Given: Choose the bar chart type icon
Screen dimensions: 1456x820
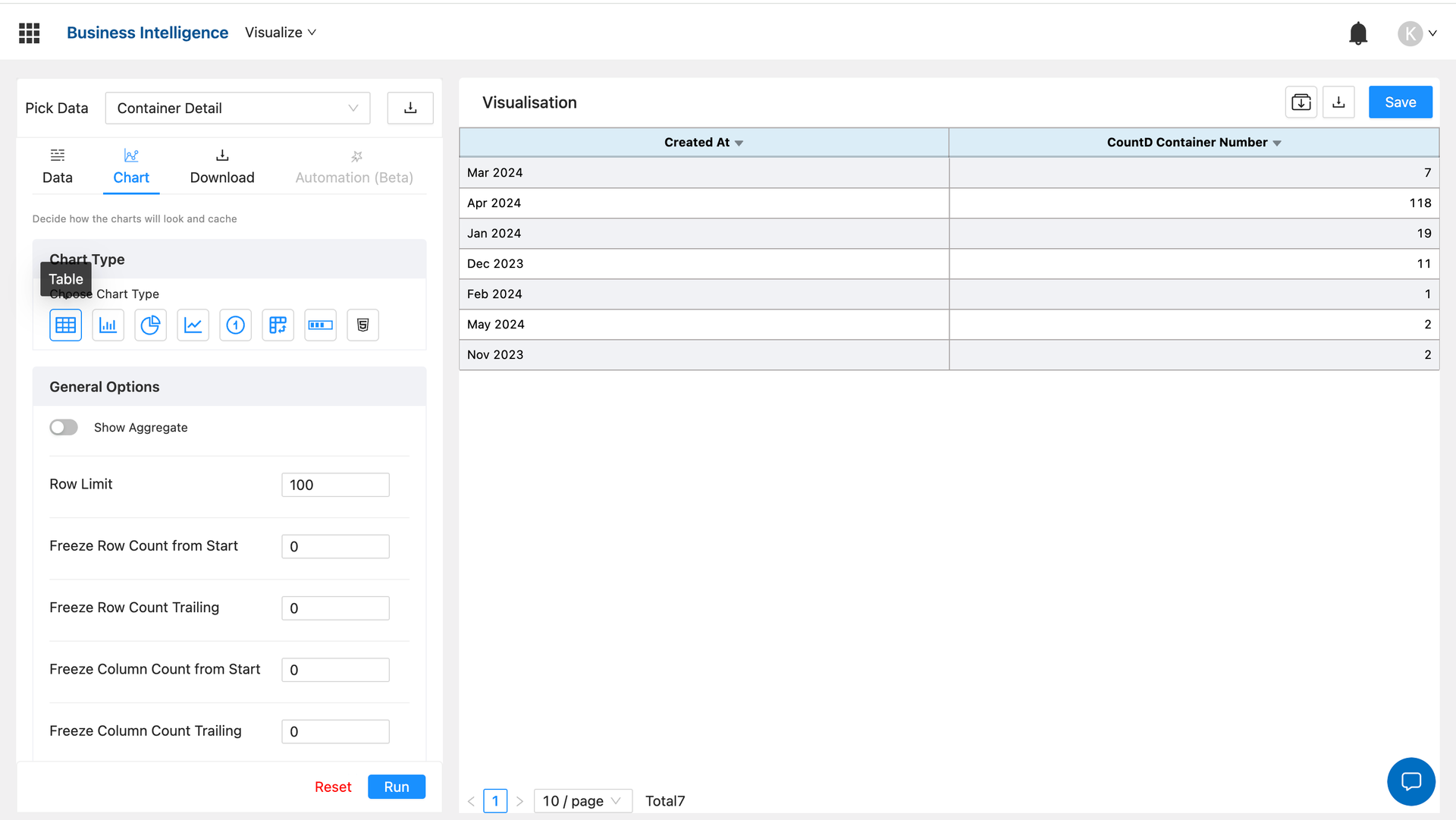Looking at the screenshot, I should (108, 325).
